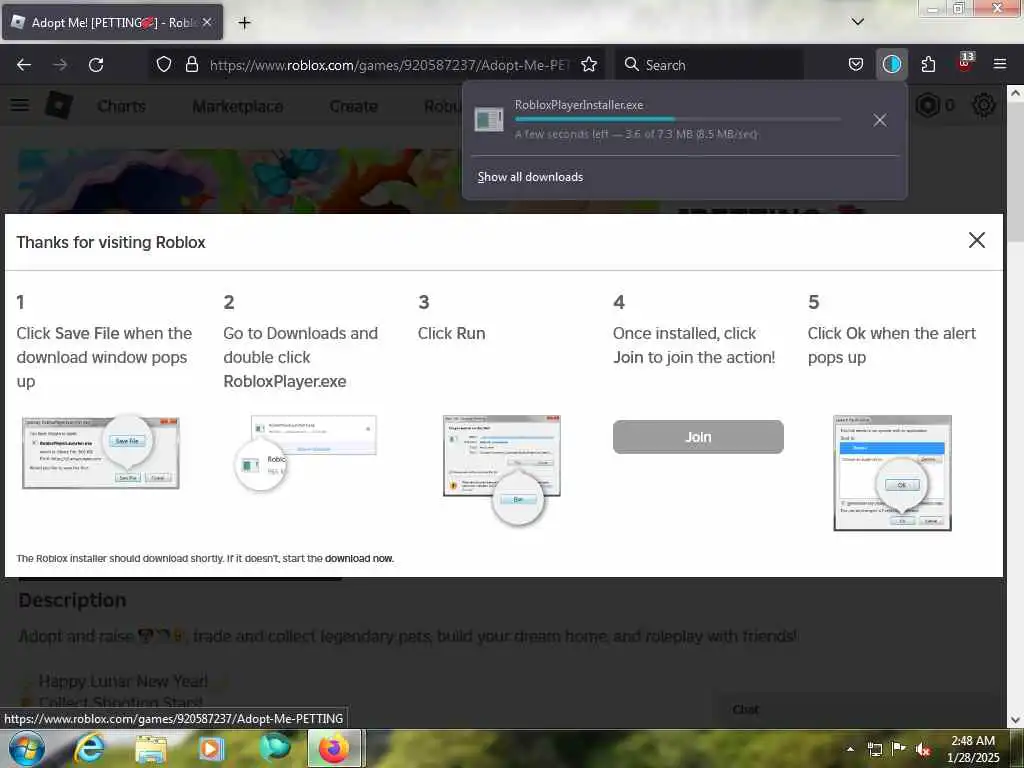Open the Action Center flag icon
Image resolution: width=1024 pixels, height=768 pixels.
tap(899, 748)
